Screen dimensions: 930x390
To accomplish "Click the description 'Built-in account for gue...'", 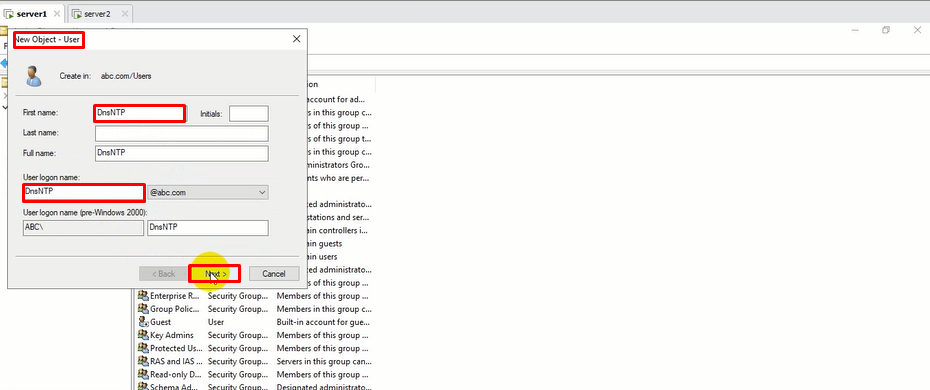I will (x=324, y=322).
